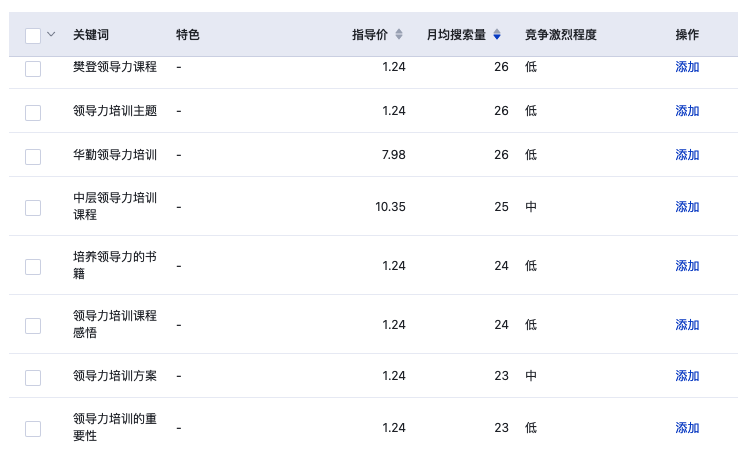The height and width of the screenshot is (456, 738).
Task: Sort by 指导价 column sort icon
Action: [399, 34]
